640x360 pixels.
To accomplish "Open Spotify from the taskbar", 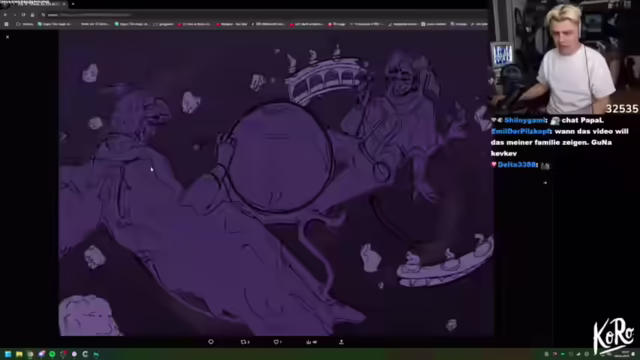I will tap(52, 354).
